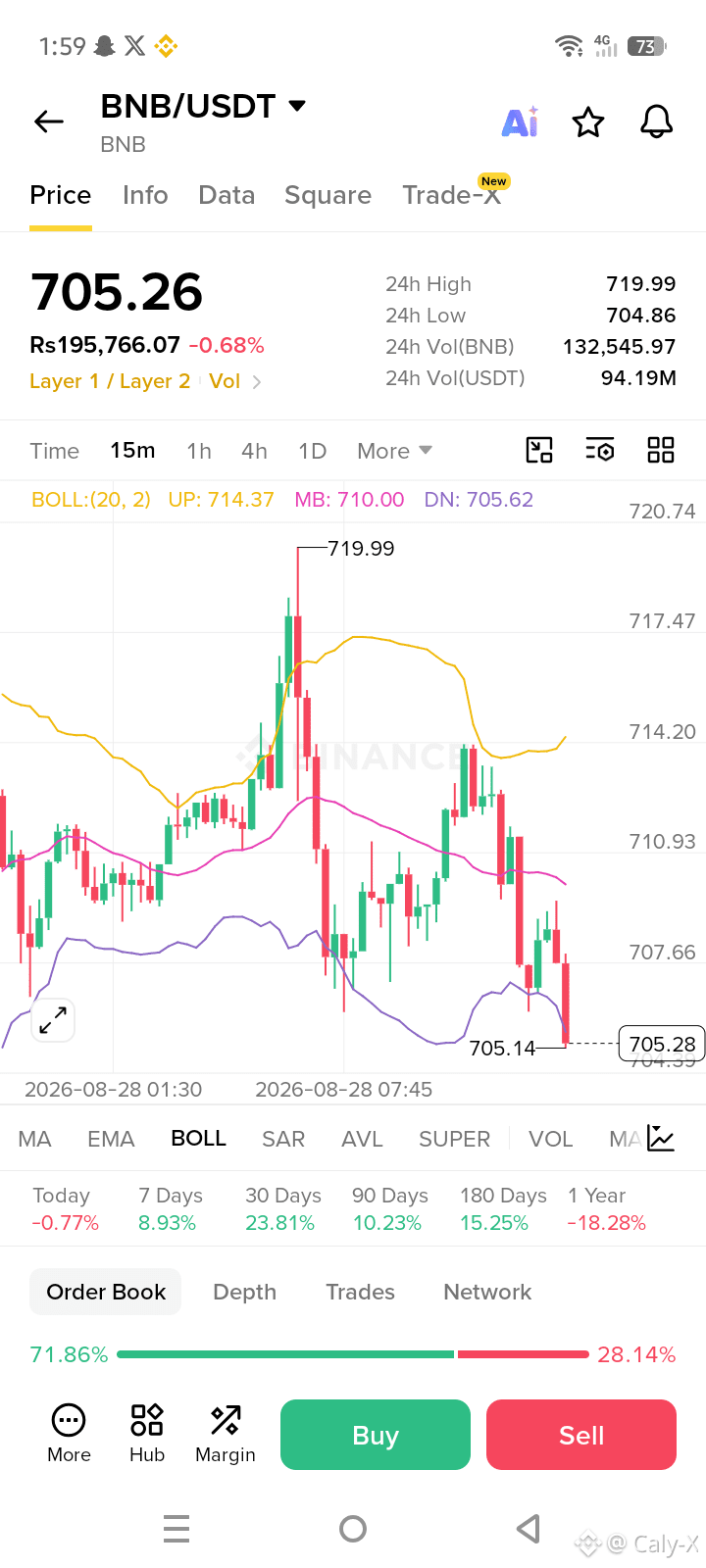
Task: Select the Time chart interval
Action: [x=54, y=451]
